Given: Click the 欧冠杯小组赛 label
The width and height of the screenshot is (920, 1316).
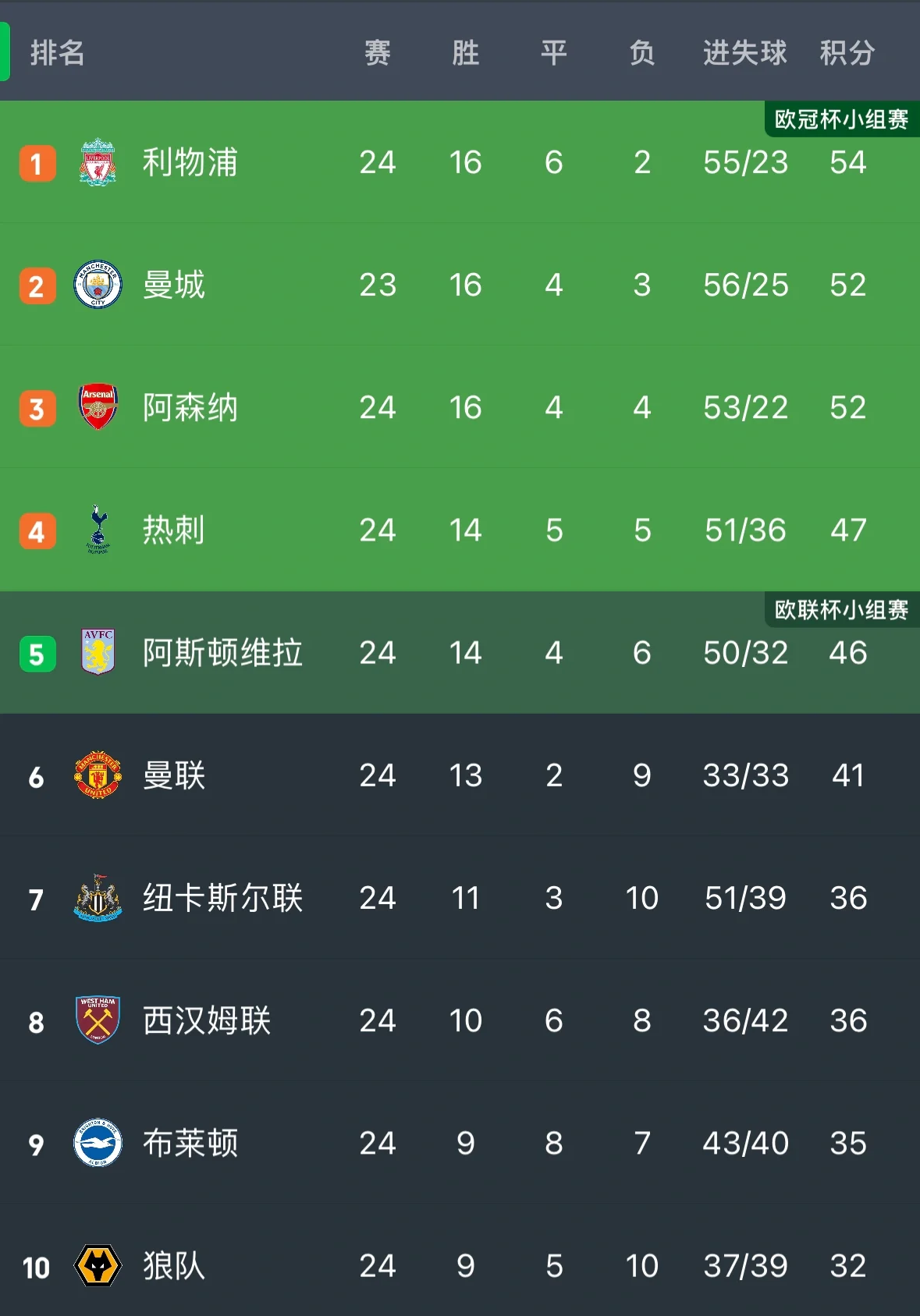Looking at the screenshot, I should pos(842,119).
